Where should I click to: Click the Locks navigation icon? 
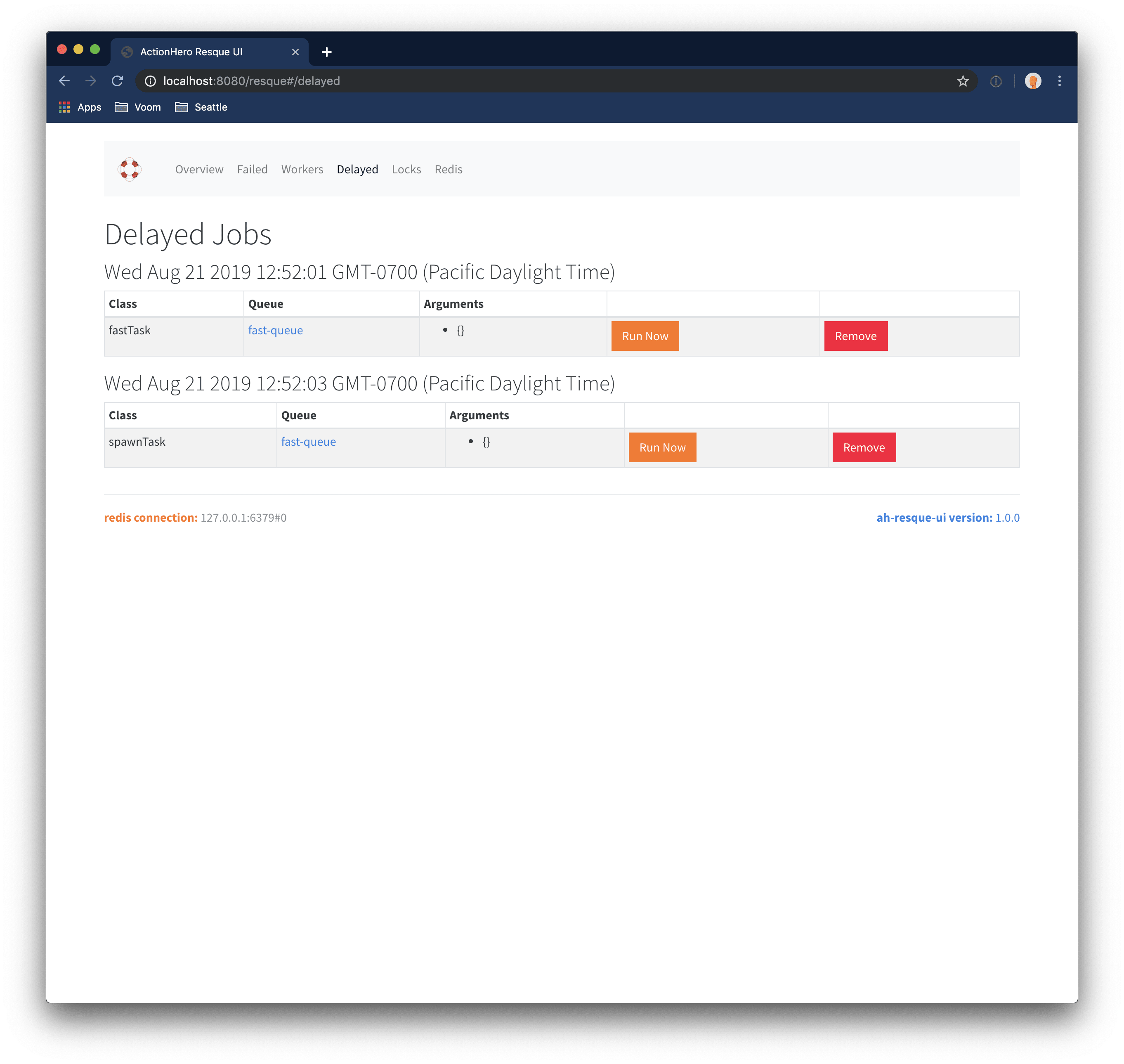click(x=405, y=169)
